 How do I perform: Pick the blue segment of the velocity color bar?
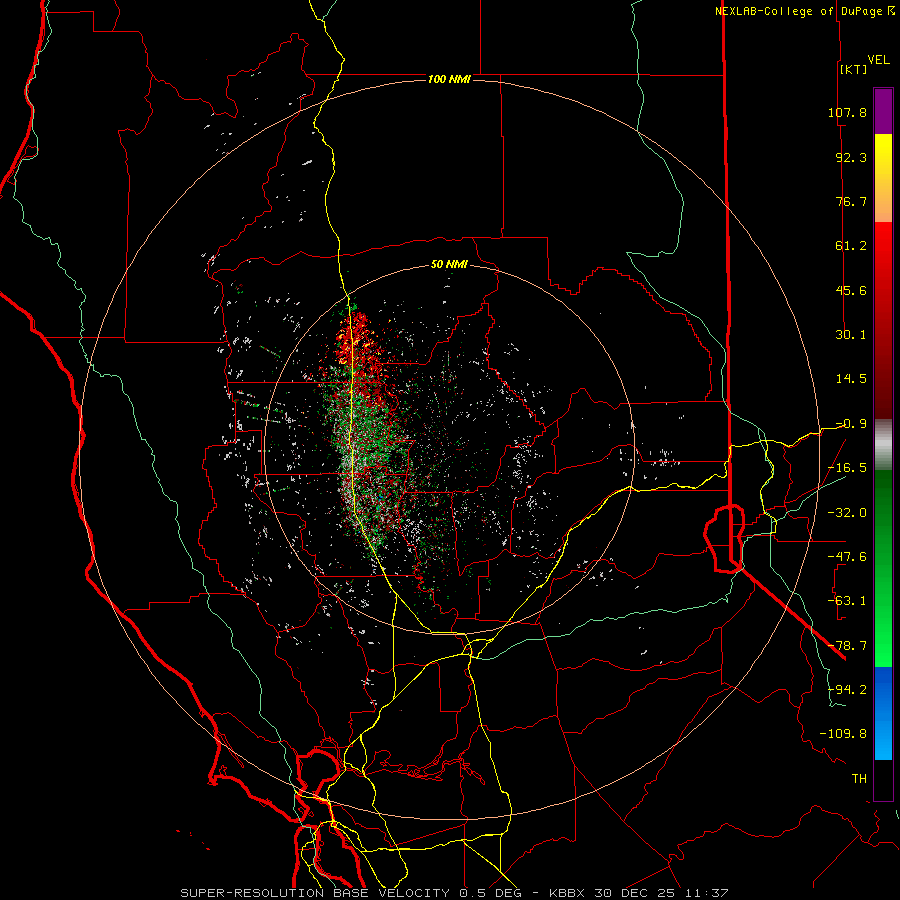click(883, 713)
